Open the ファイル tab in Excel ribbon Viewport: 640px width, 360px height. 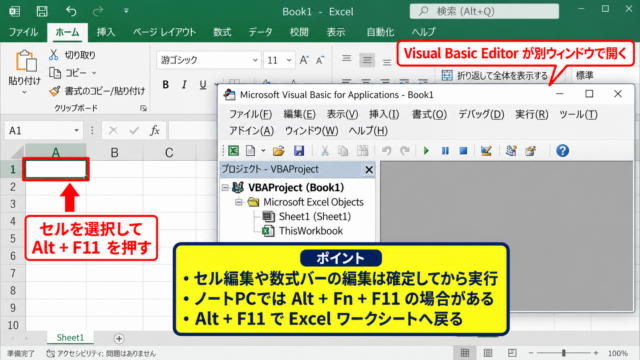pos(23,32)
